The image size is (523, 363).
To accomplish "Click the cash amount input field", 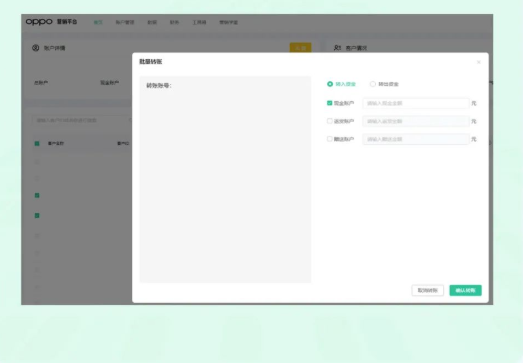I will pos(416,103).
